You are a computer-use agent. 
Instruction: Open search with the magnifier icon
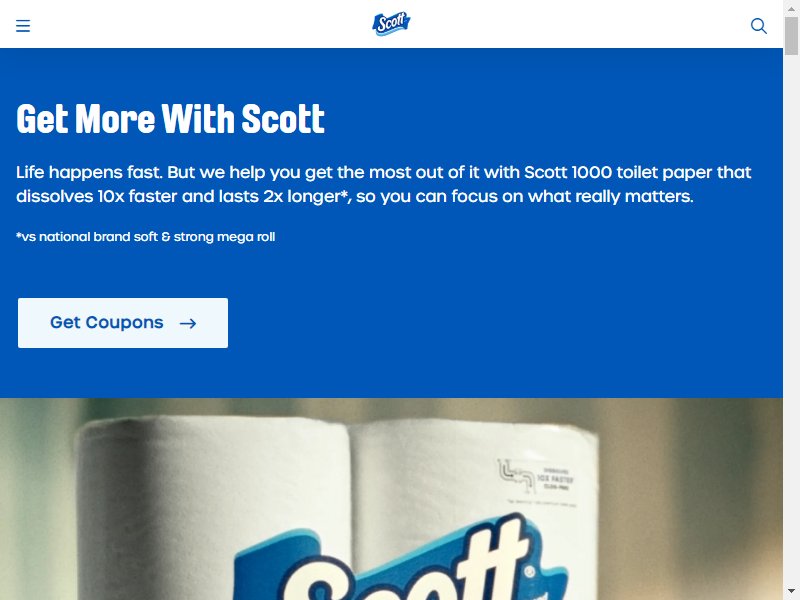pos(759,26)
